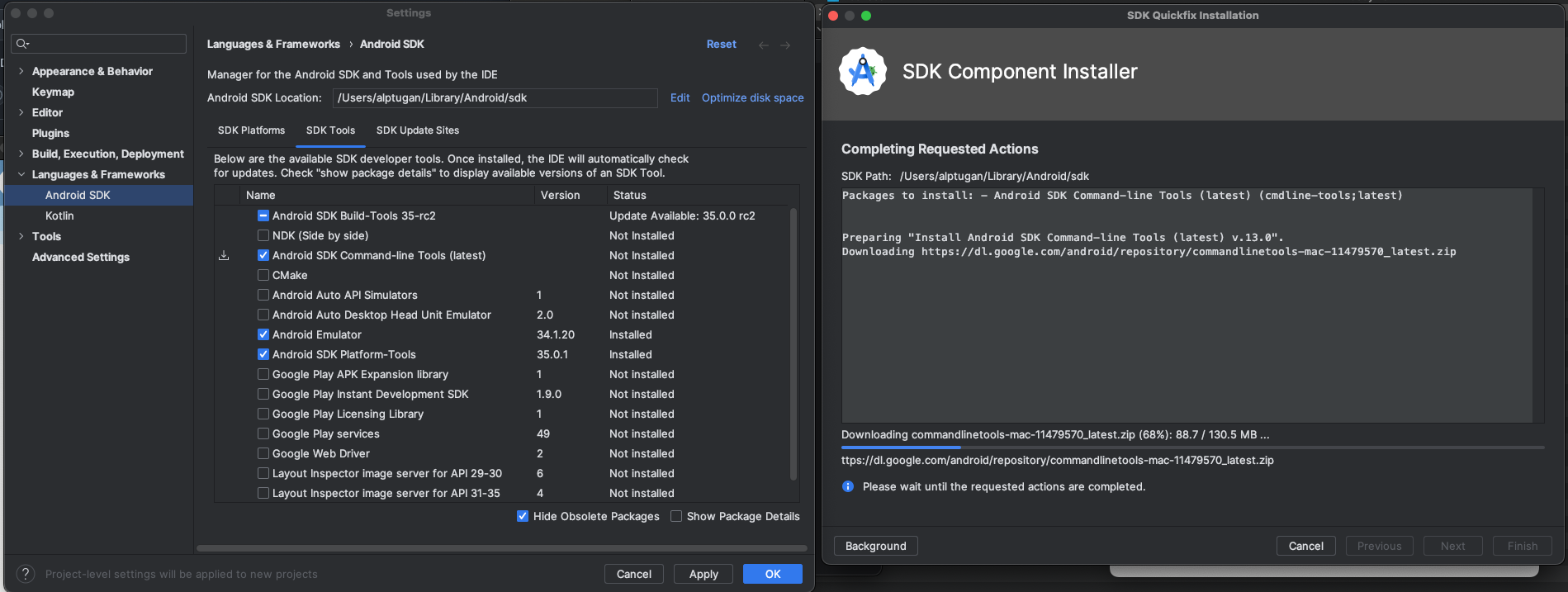Click the Optimize disk space link
The width and height of the screenshot is (1568, 592).
click(x=753, y=97)
